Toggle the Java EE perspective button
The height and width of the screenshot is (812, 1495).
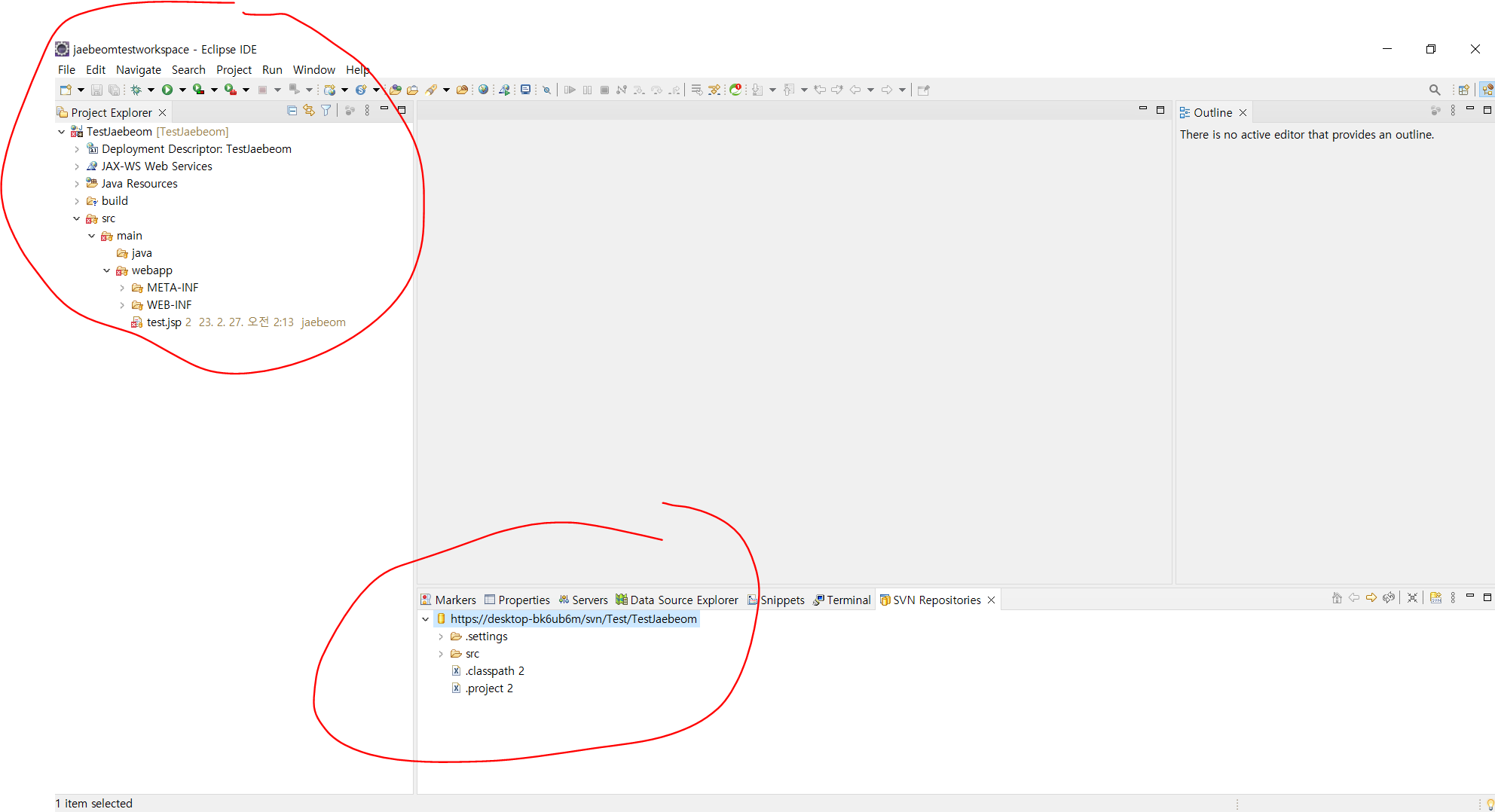[x=1487, y=90]
